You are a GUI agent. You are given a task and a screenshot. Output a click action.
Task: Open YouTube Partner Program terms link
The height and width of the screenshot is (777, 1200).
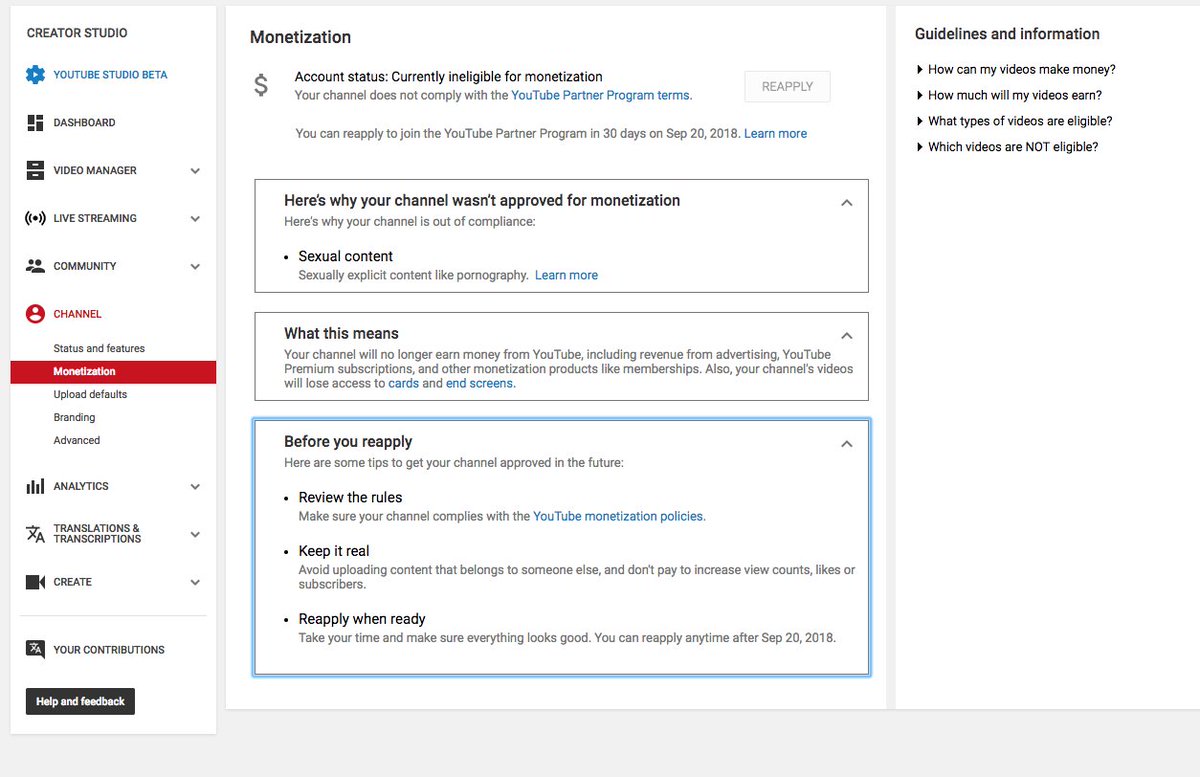point(600,96)
